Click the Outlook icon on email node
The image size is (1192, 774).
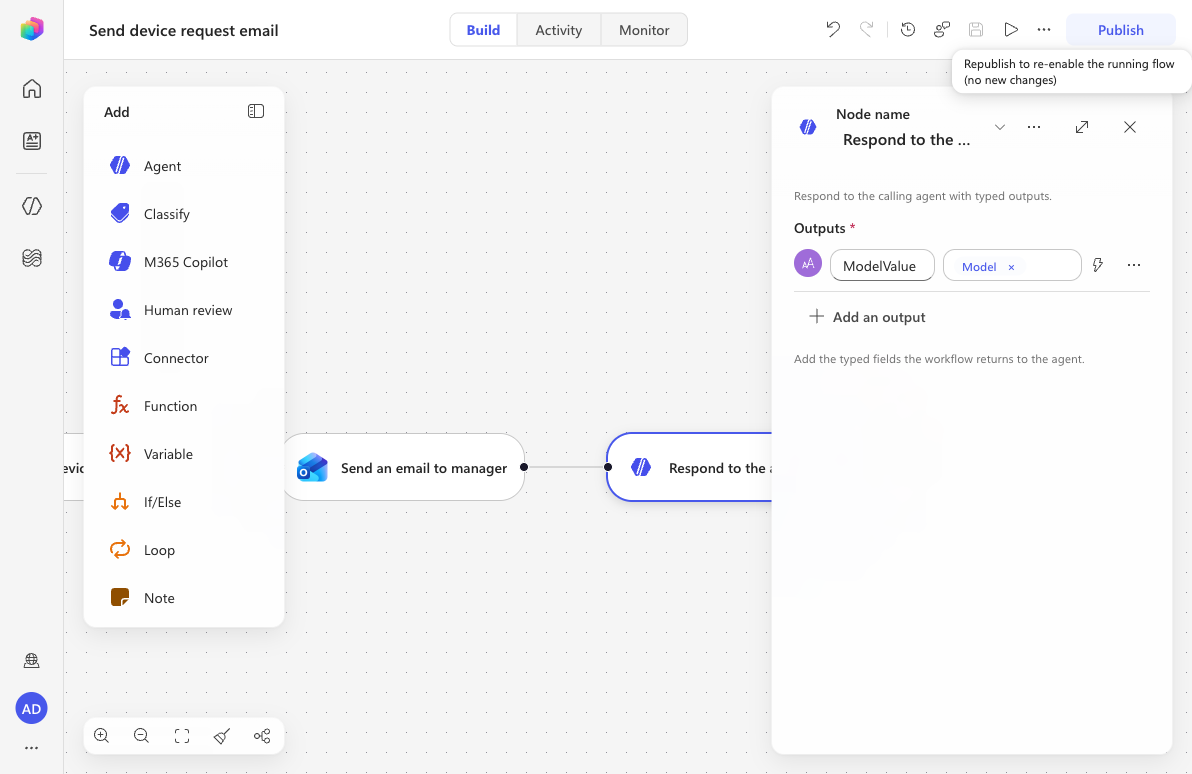tap(312, 467)
